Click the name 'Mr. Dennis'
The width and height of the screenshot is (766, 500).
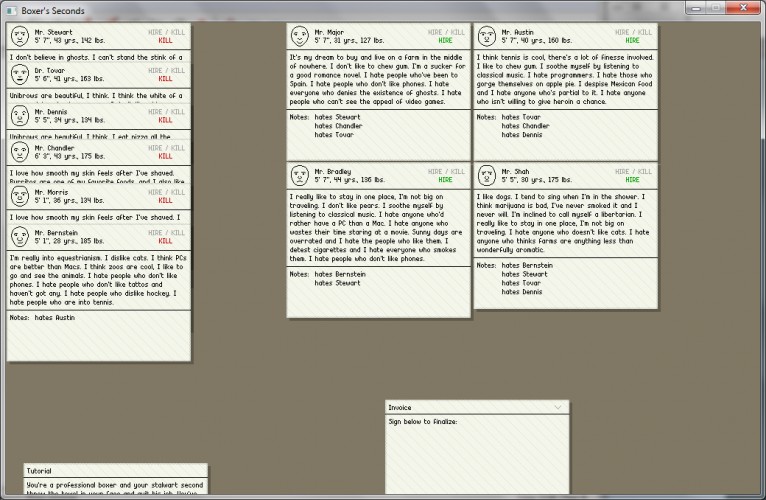pos(51,112)
